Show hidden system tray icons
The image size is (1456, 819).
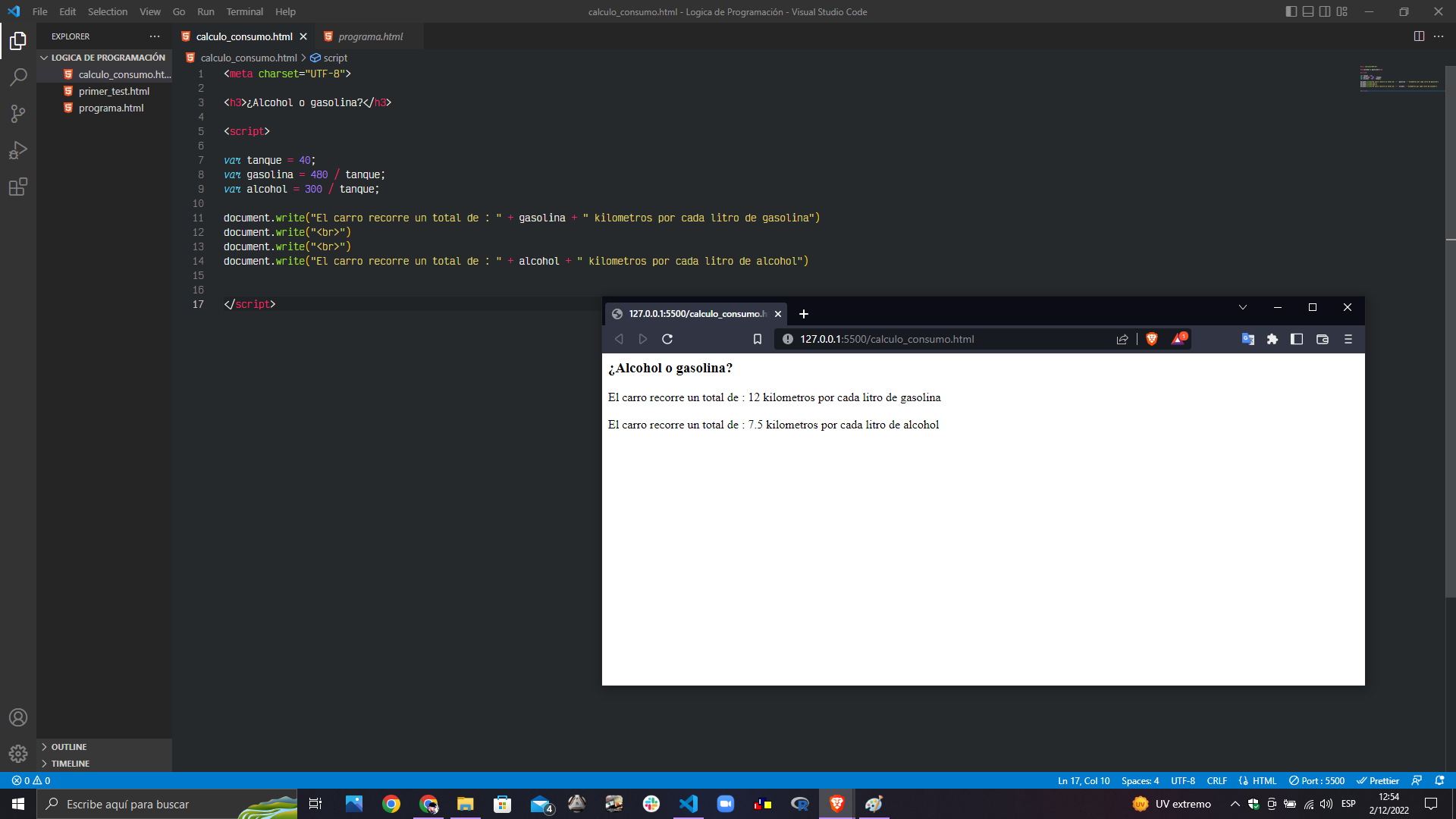1235,804
